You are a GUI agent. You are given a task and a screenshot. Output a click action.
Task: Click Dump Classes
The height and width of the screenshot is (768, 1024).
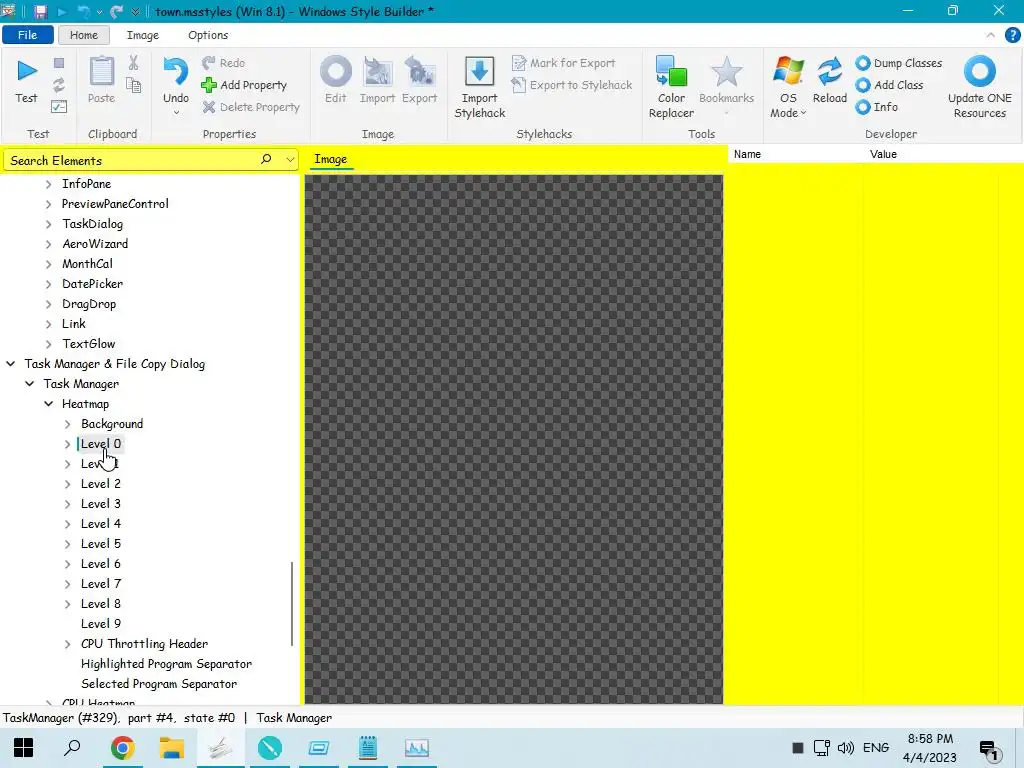click(899, 63)
